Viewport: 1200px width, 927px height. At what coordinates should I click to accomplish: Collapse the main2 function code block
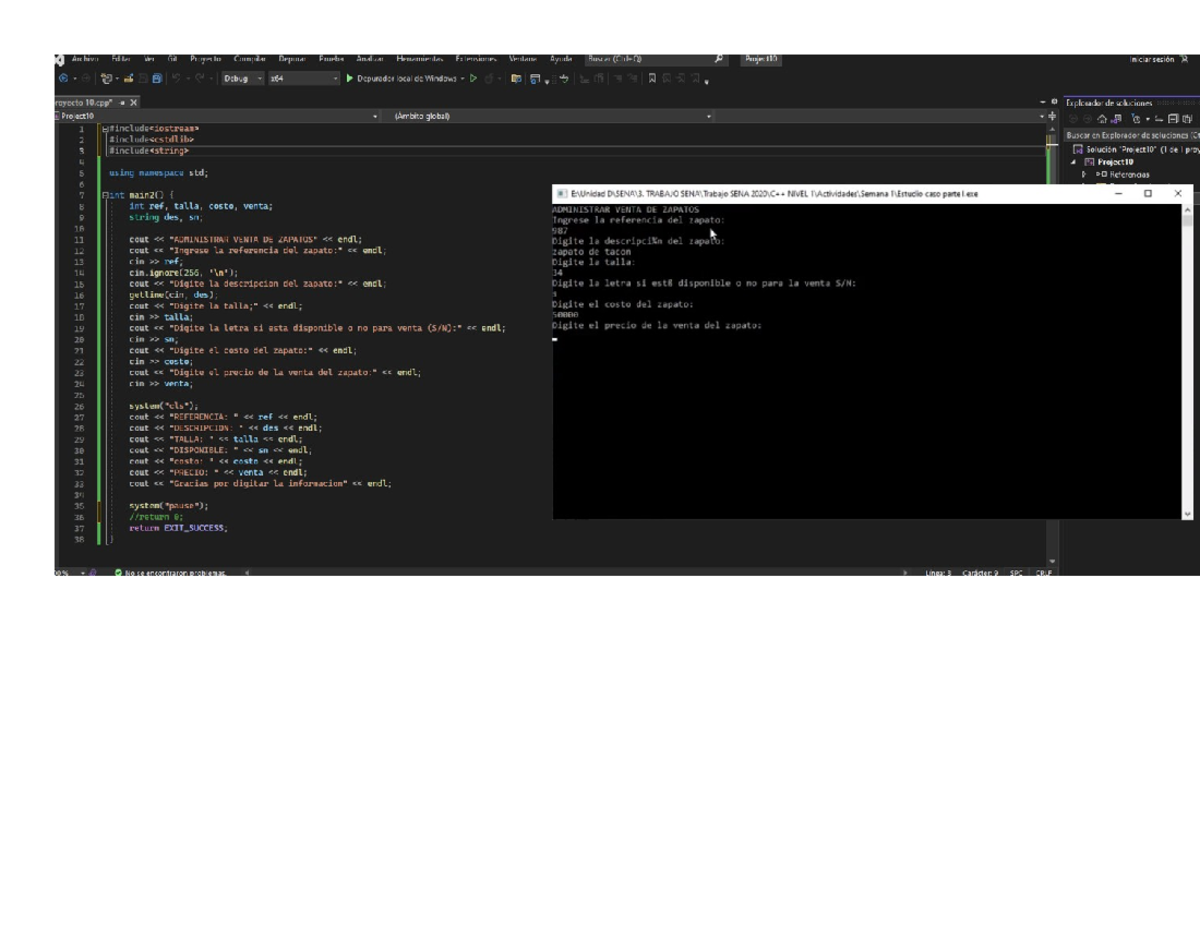(x=103, y=196)
